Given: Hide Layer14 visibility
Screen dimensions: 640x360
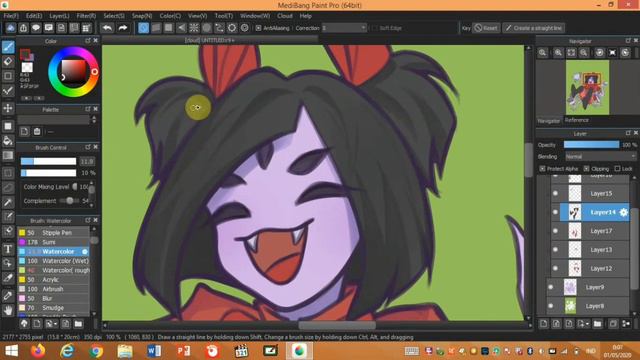Looking at the screenshot, I should tap(555, 212).
